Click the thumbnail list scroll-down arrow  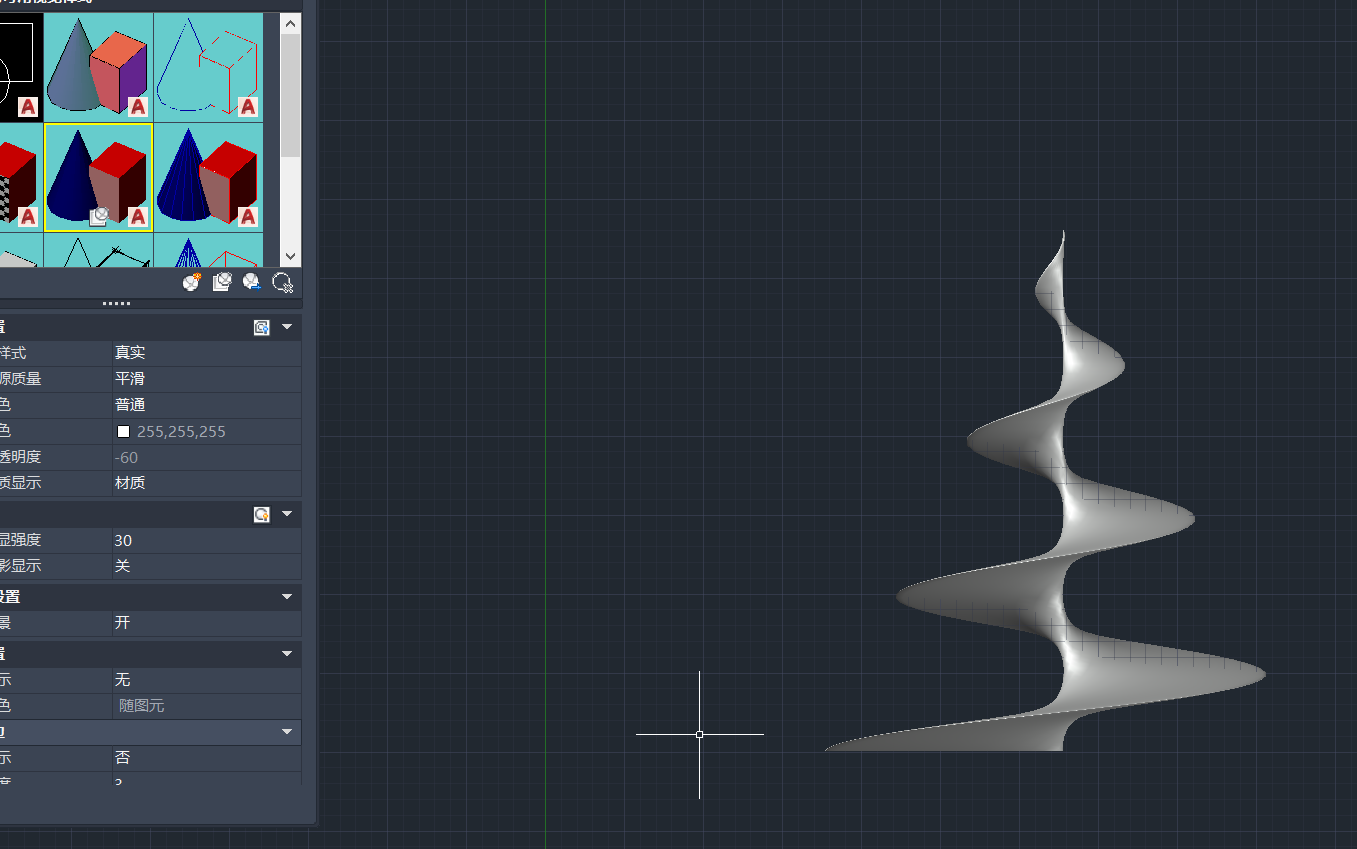[290, 257]
